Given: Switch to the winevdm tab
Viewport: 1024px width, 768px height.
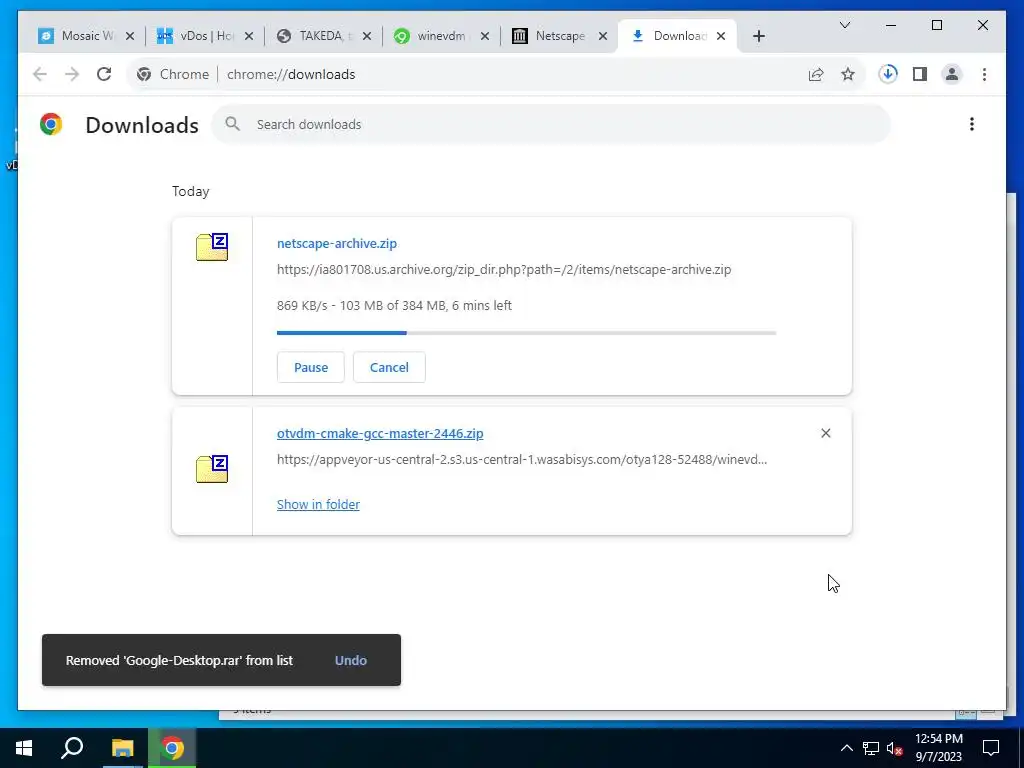Looking at the screenshot, I should click(431, 36).
